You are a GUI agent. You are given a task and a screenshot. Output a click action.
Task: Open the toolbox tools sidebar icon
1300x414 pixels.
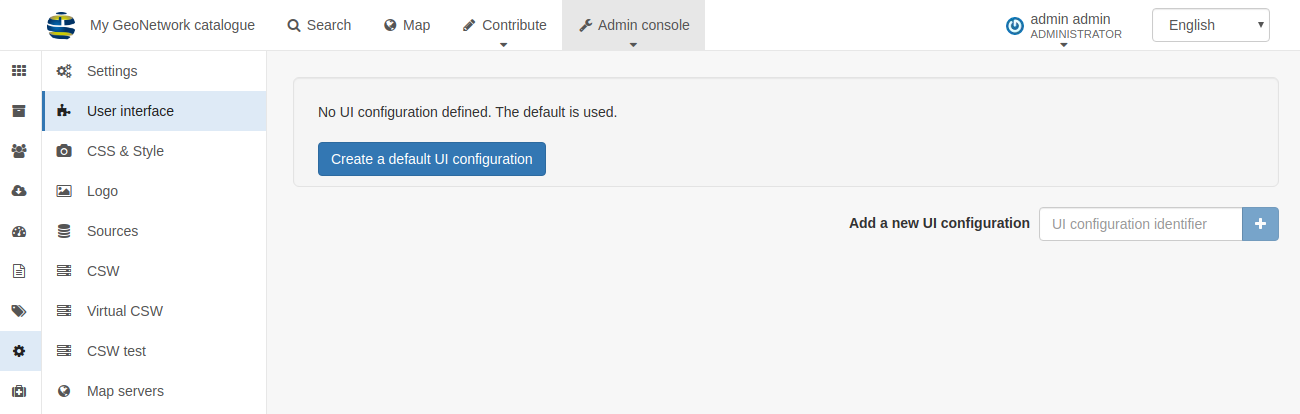[x=19, y=391]
